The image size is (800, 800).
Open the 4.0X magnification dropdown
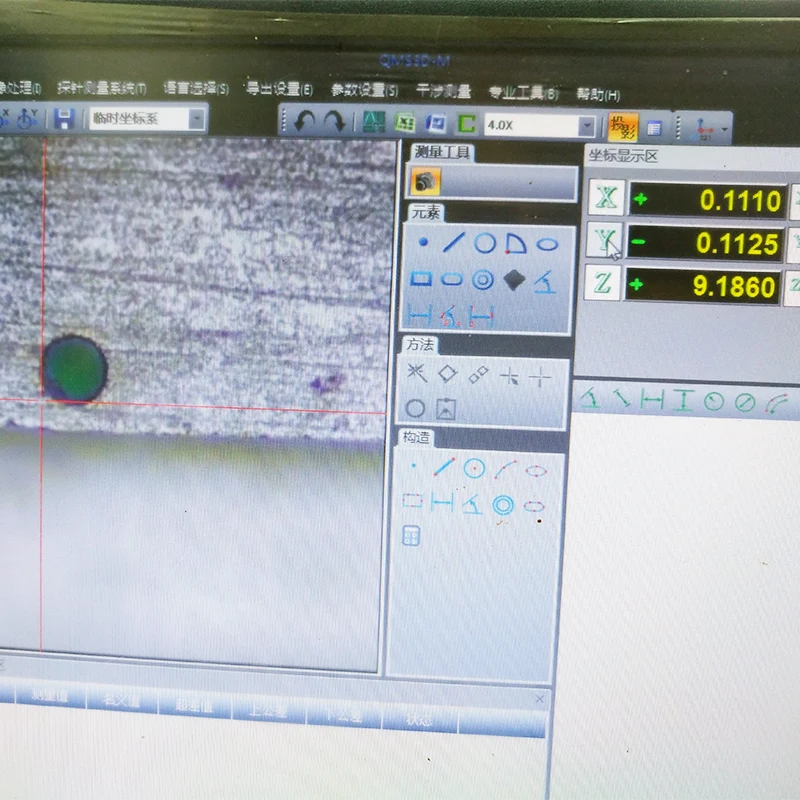(x=587, y=123)
